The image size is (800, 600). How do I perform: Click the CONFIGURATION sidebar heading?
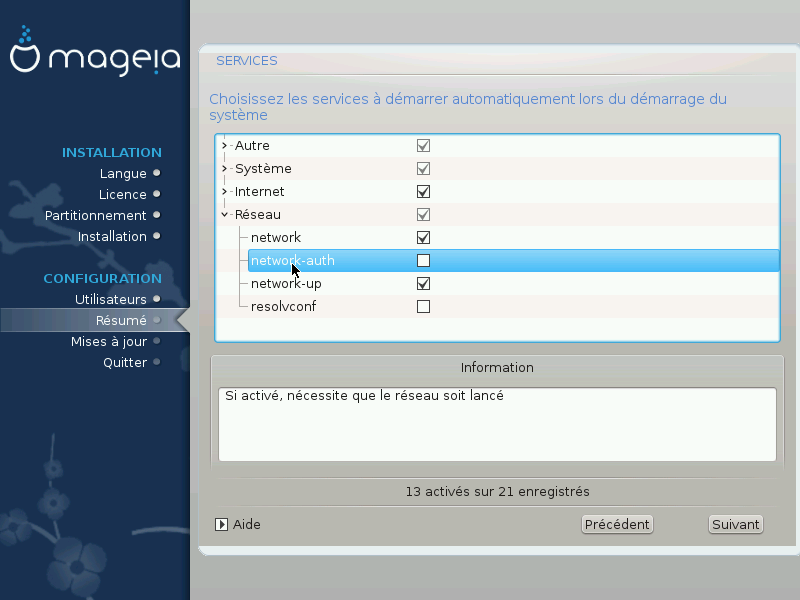click(x=103, y=279)
